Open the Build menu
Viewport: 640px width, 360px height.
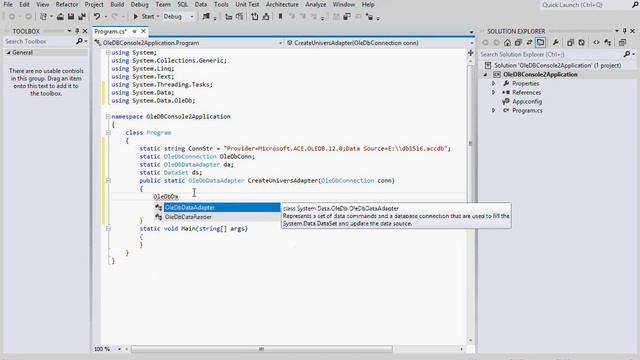tap(117, 4)
